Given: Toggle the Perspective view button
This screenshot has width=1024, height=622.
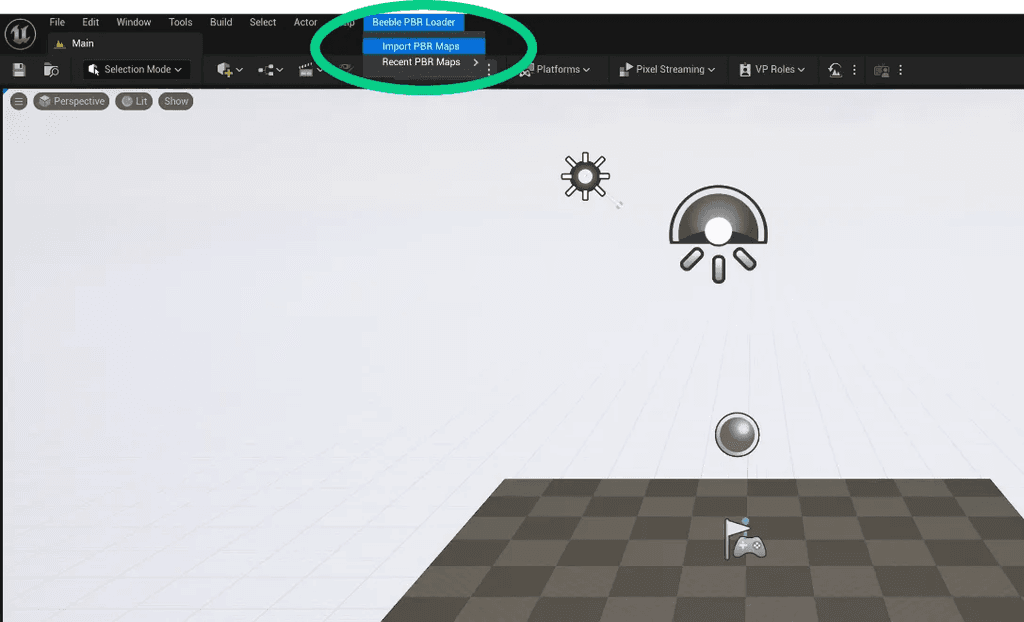Looking at the screenshot, I should 71,100.
